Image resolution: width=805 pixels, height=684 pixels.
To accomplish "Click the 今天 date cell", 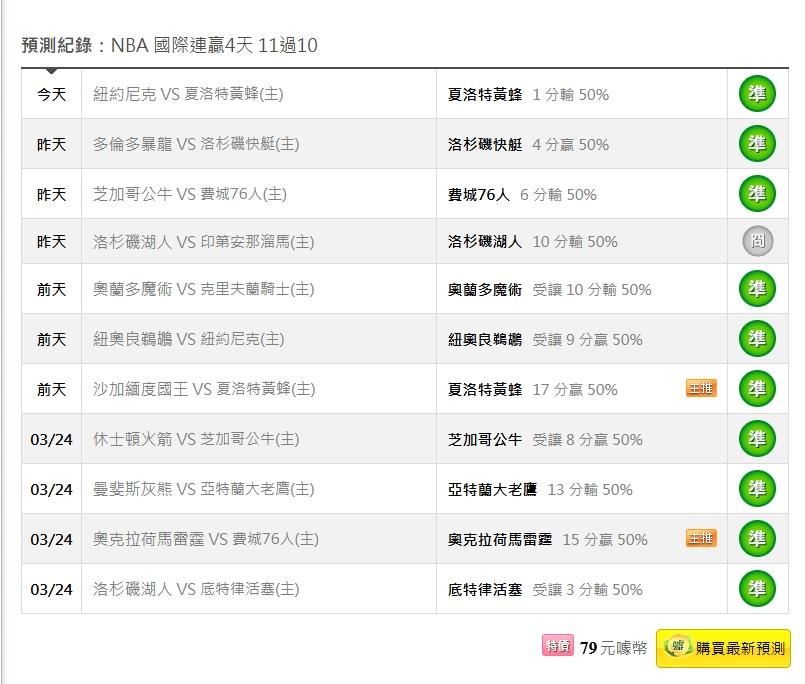I will click(51, 94).
